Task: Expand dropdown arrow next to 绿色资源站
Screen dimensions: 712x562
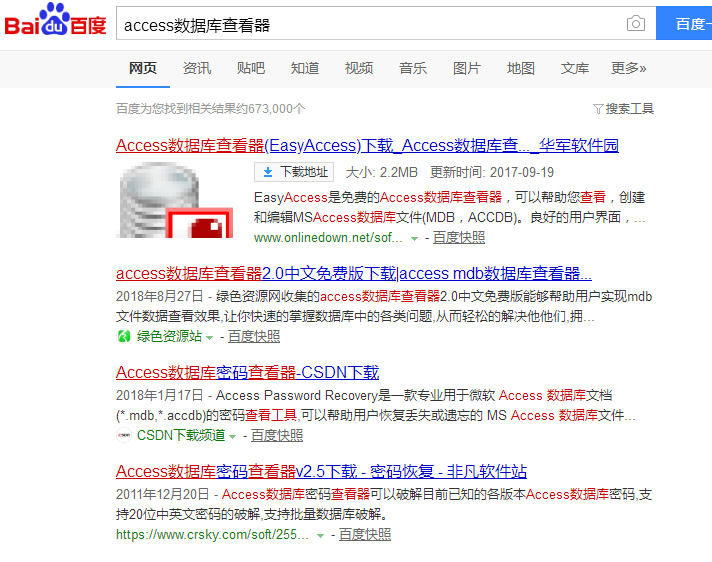Action: point(209,338)
